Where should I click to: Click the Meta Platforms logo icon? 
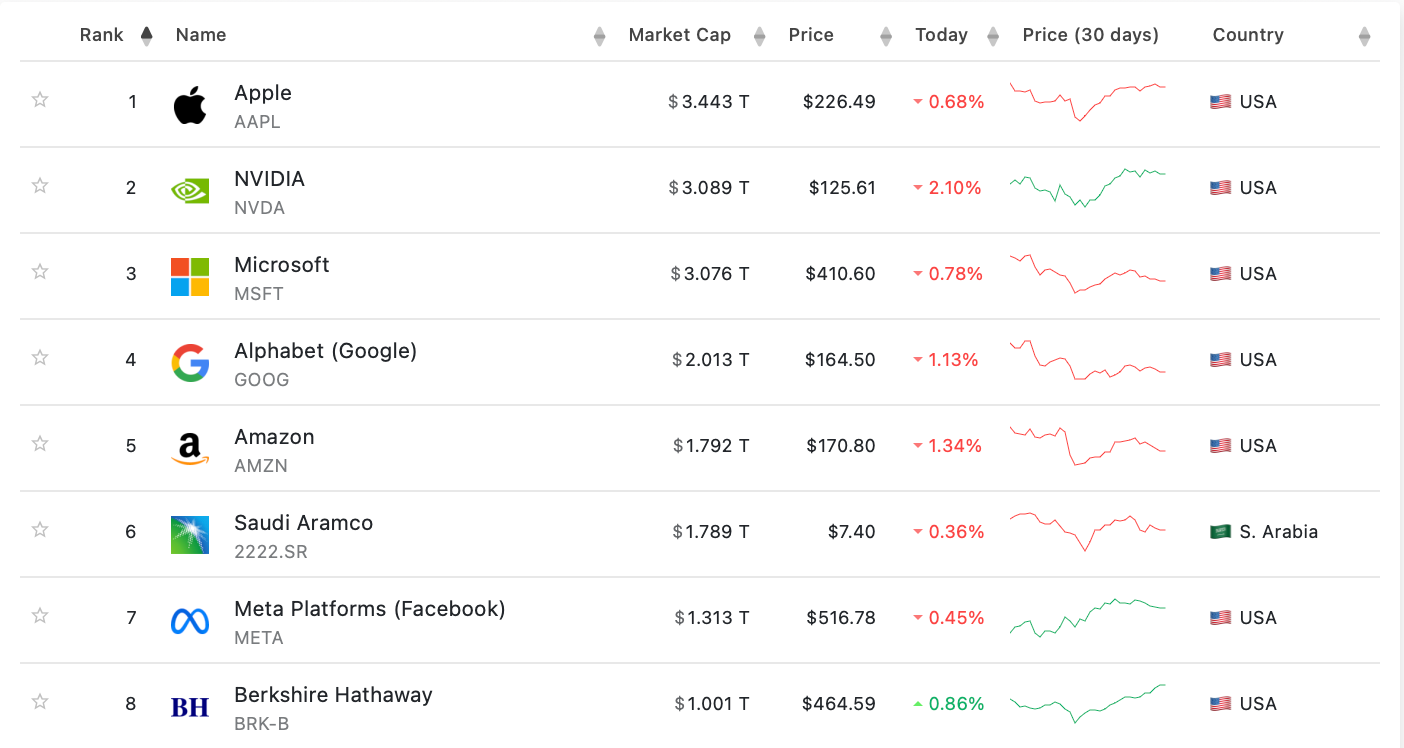pos(190,621)
